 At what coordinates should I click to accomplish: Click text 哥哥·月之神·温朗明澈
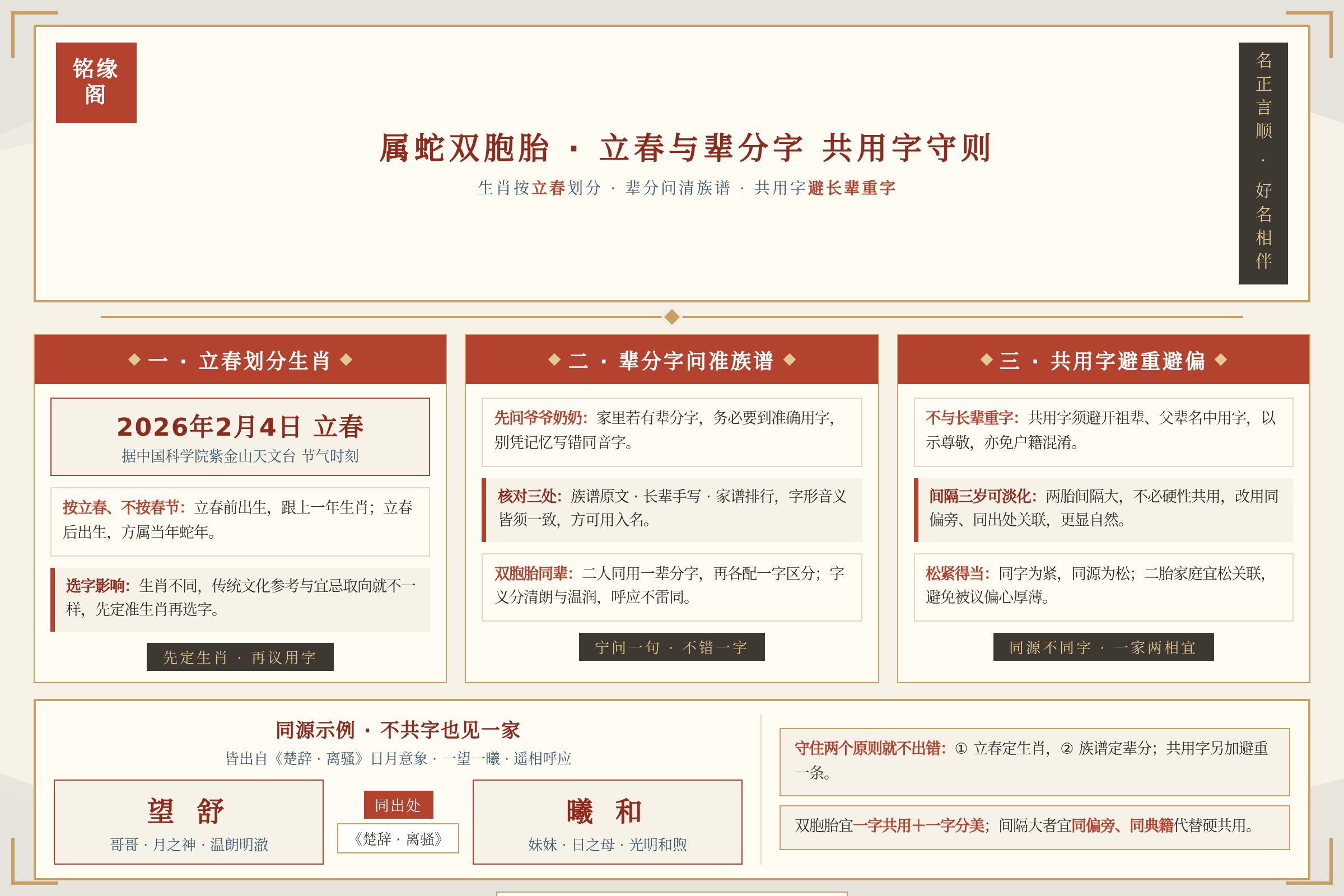tap(189, 844)
